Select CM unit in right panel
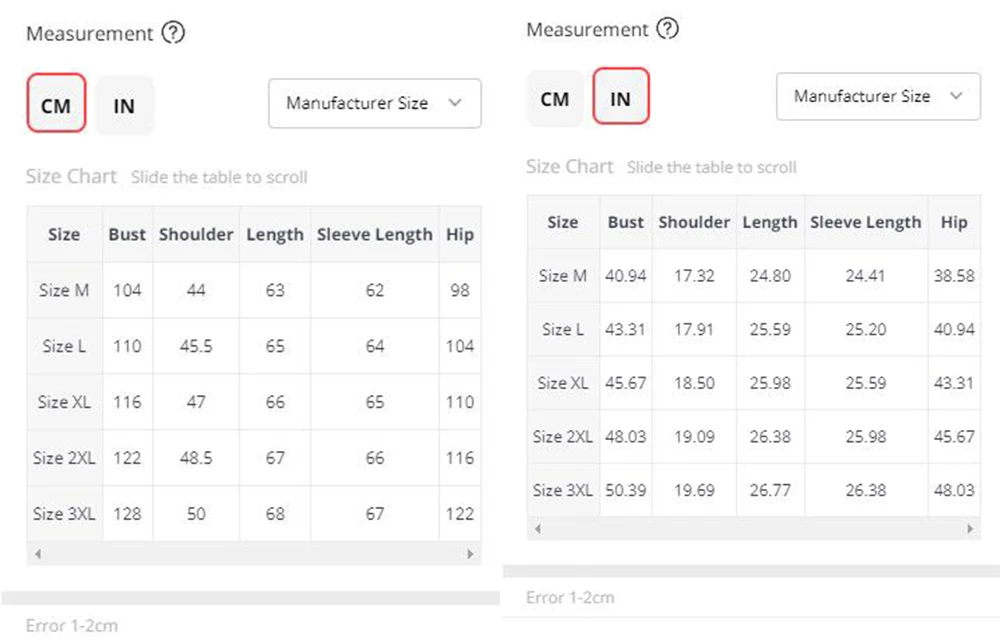The width and height of the screenshot is (1000, 640). [554, 98]
